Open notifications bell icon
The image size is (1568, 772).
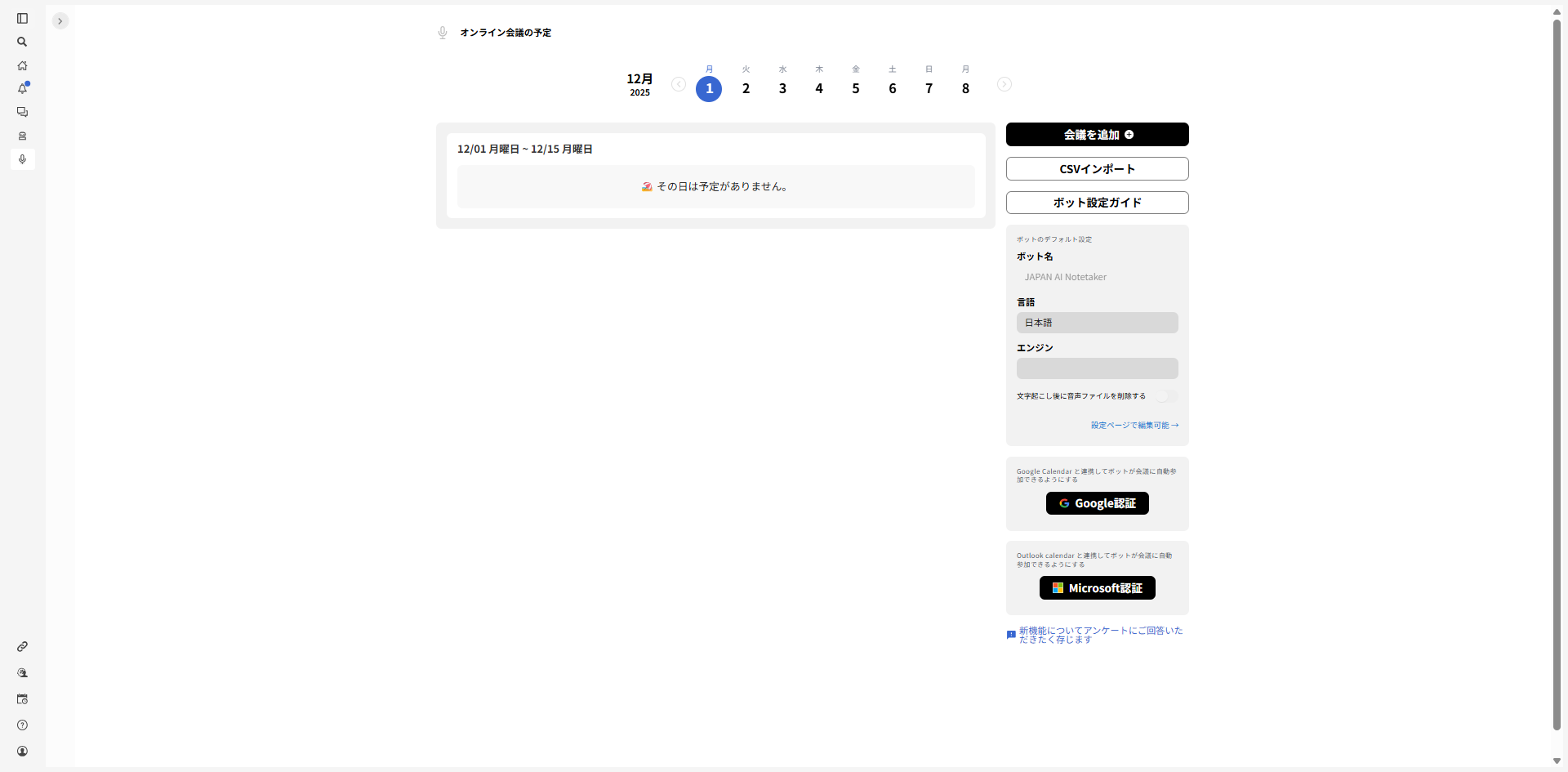[22, 88]
